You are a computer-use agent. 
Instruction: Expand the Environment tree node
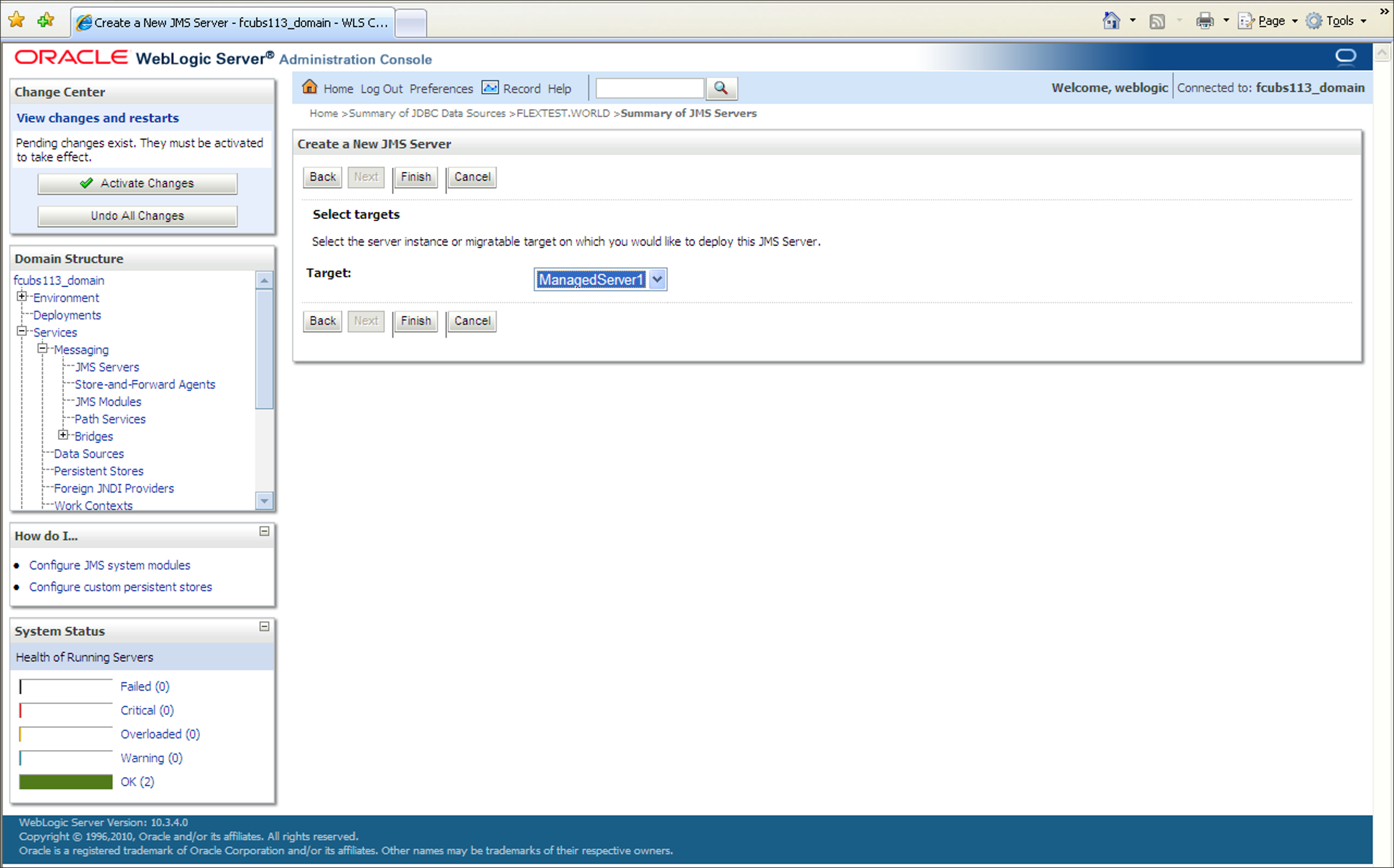(x=22, y=297)
